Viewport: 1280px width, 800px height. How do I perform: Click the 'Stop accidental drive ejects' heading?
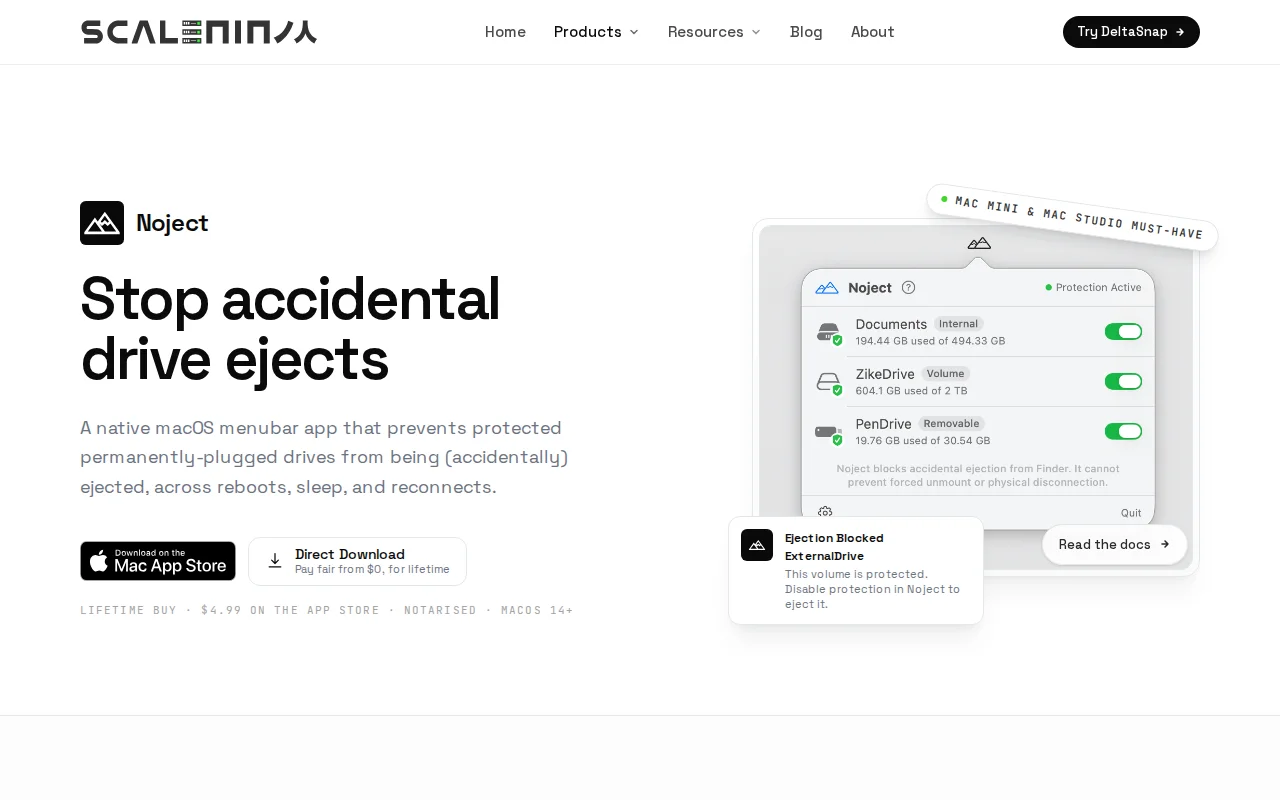[290, 328]
